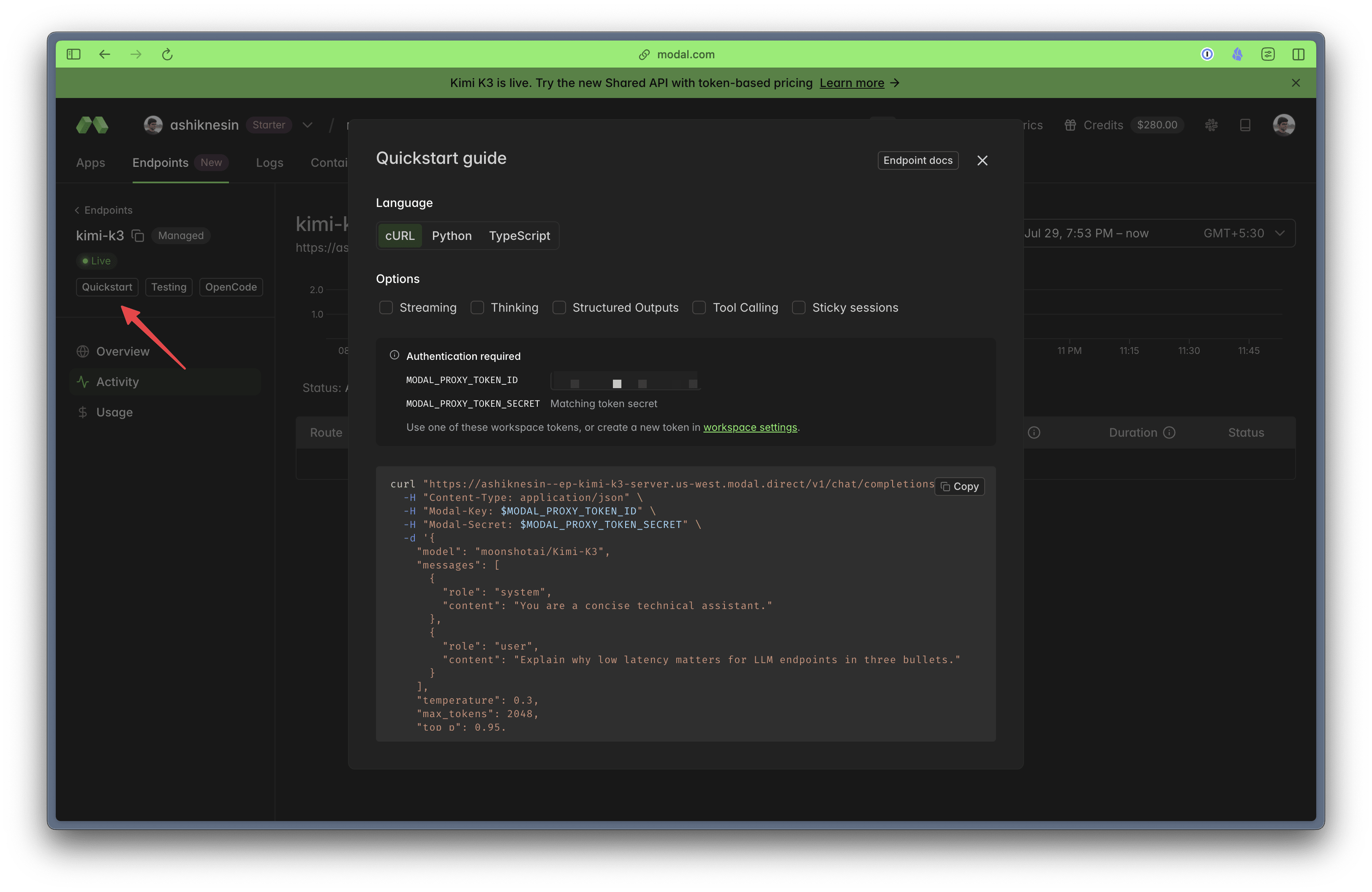Click the Quickstart button in sidebar
1372x892 pixels.
coord(107,287)
